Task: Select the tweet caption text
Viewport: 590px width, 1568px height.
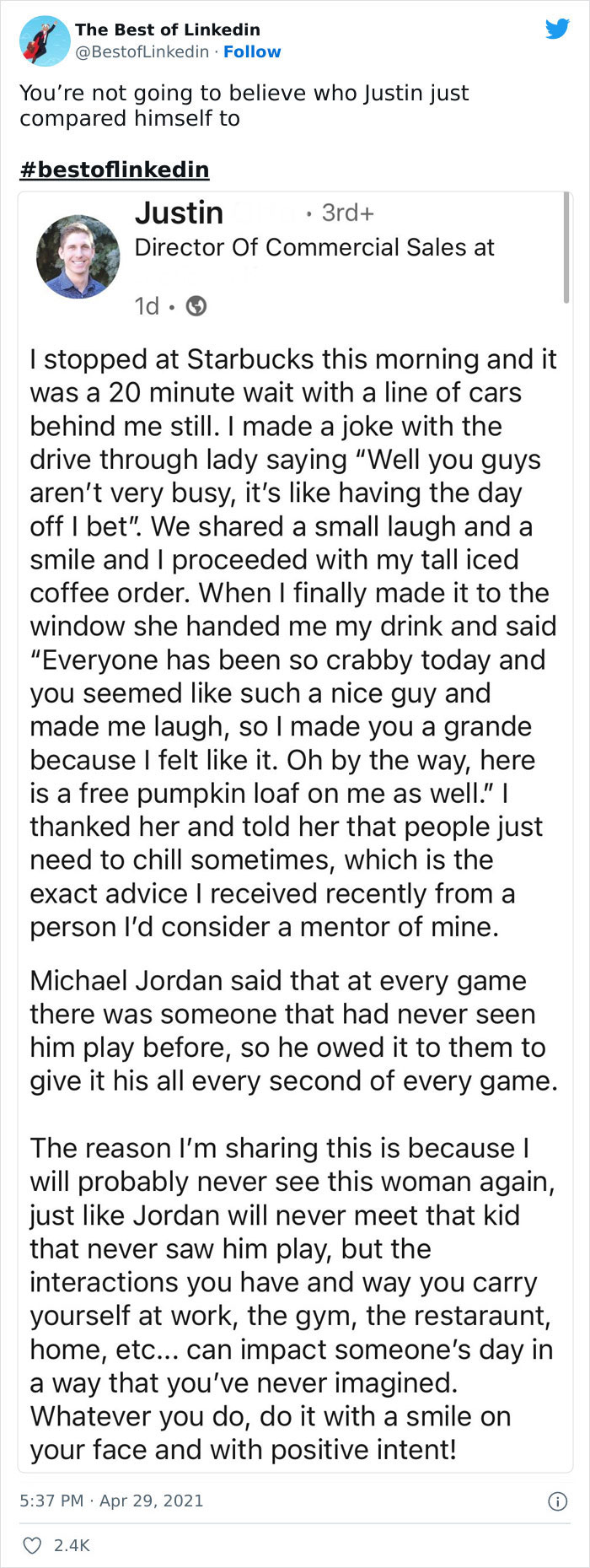Action: (x=244, y=105)
